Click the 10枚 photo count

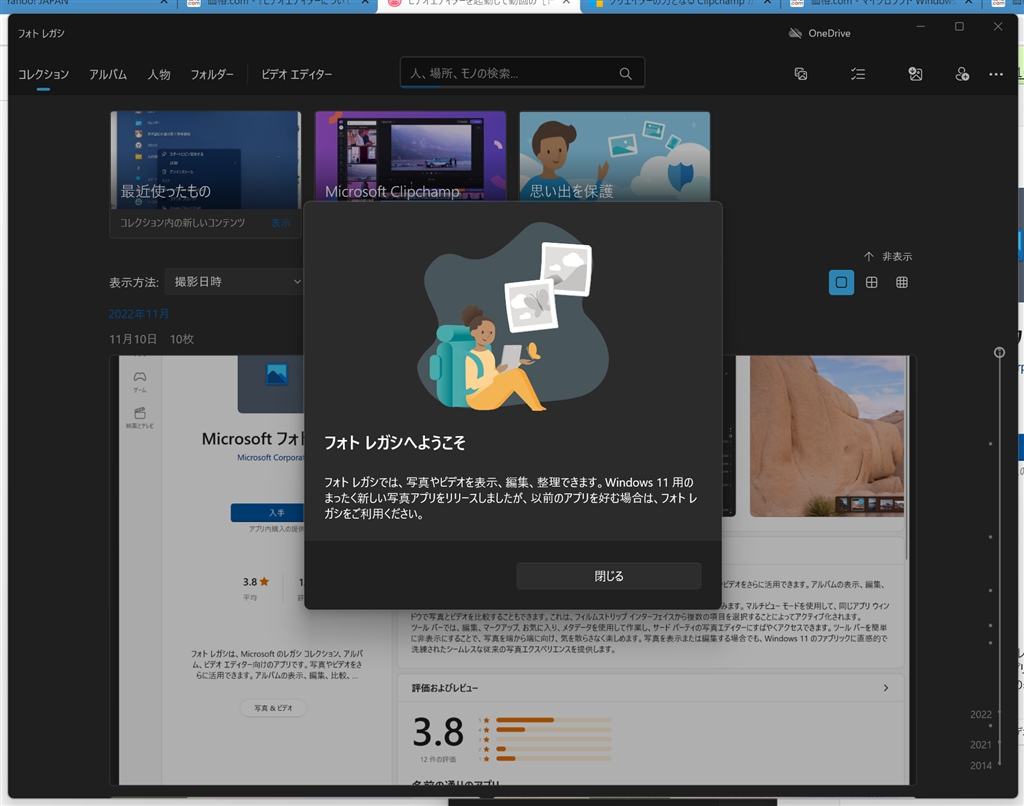(182, 339)
